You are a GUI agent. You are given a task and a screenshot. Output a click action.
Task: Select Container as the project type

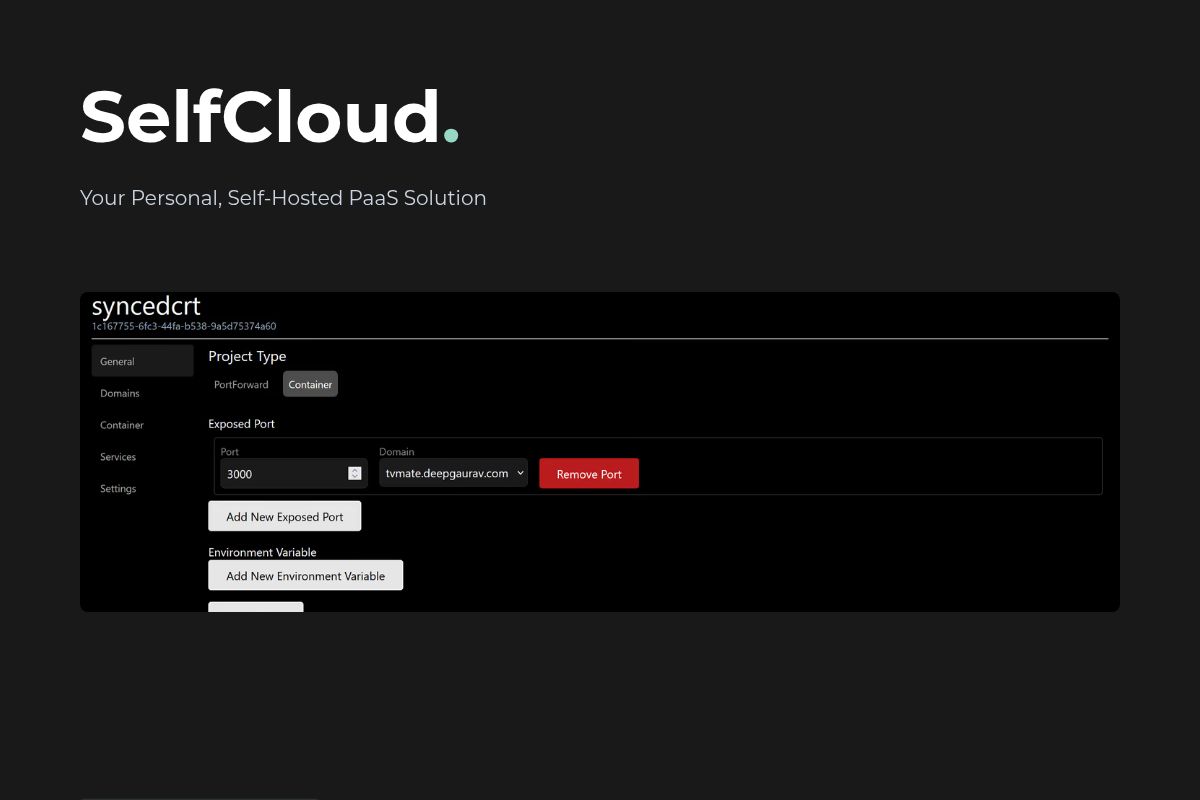coord(310,384)
